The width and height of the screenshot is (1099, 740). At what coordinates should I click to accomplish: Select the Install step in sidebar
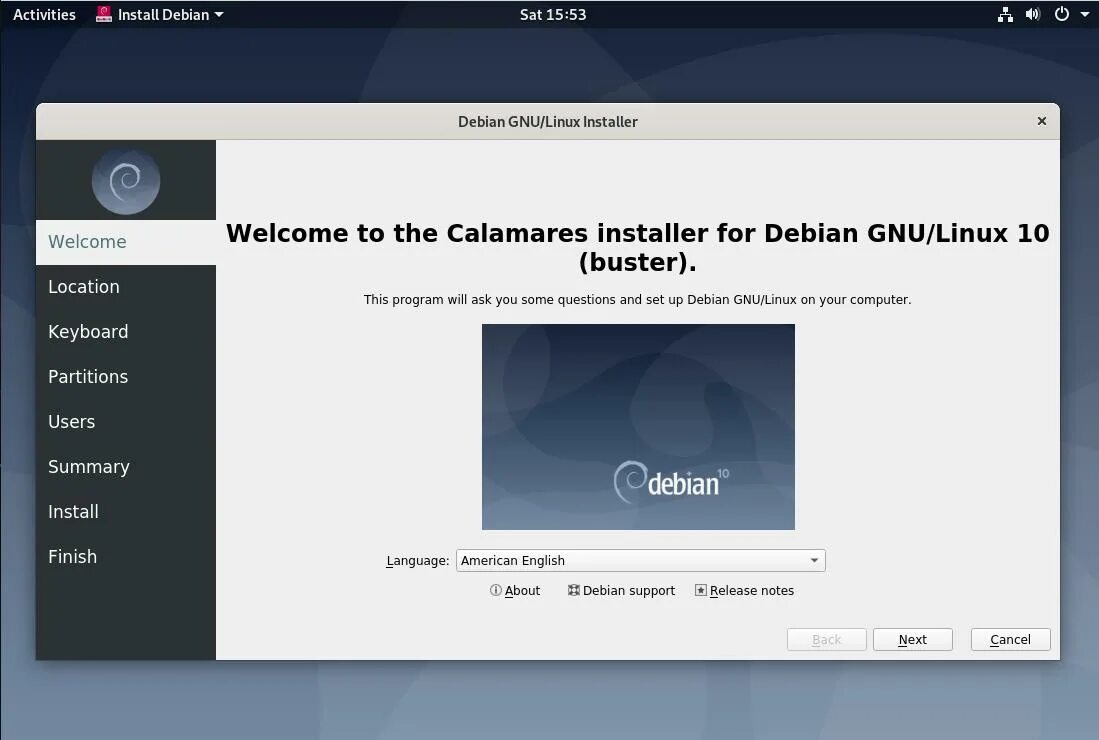pos(126,512)
